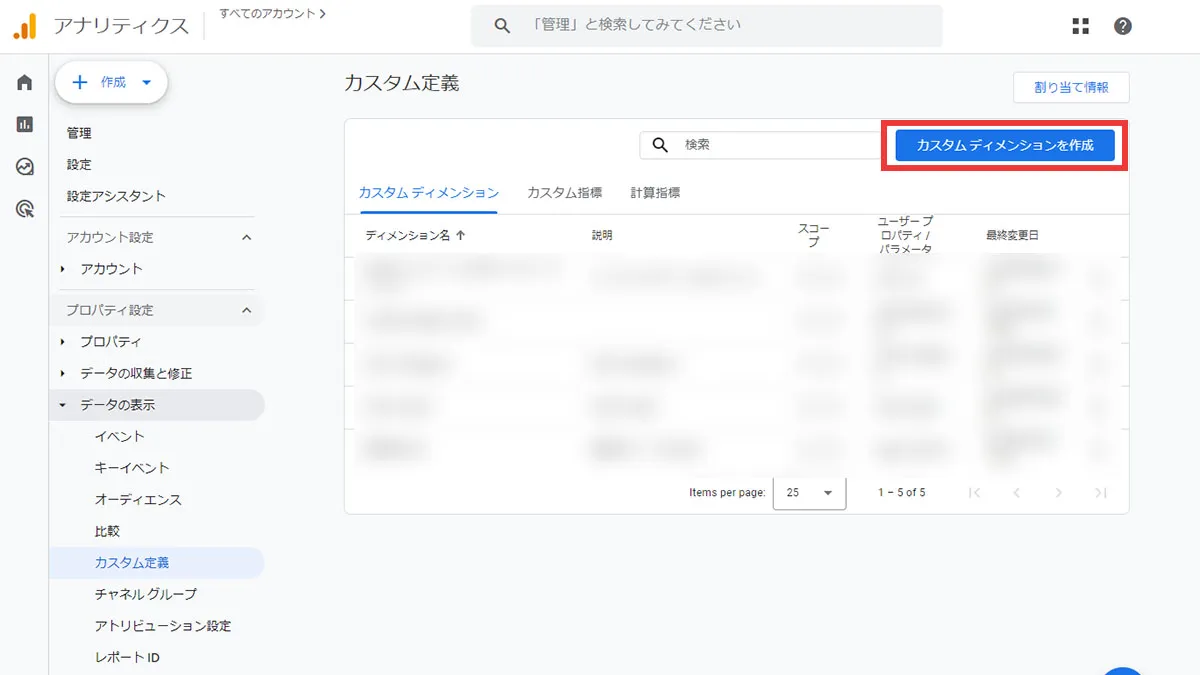Open the Help question mark icon
The image size is (1200, 675).
[1123, 26]
